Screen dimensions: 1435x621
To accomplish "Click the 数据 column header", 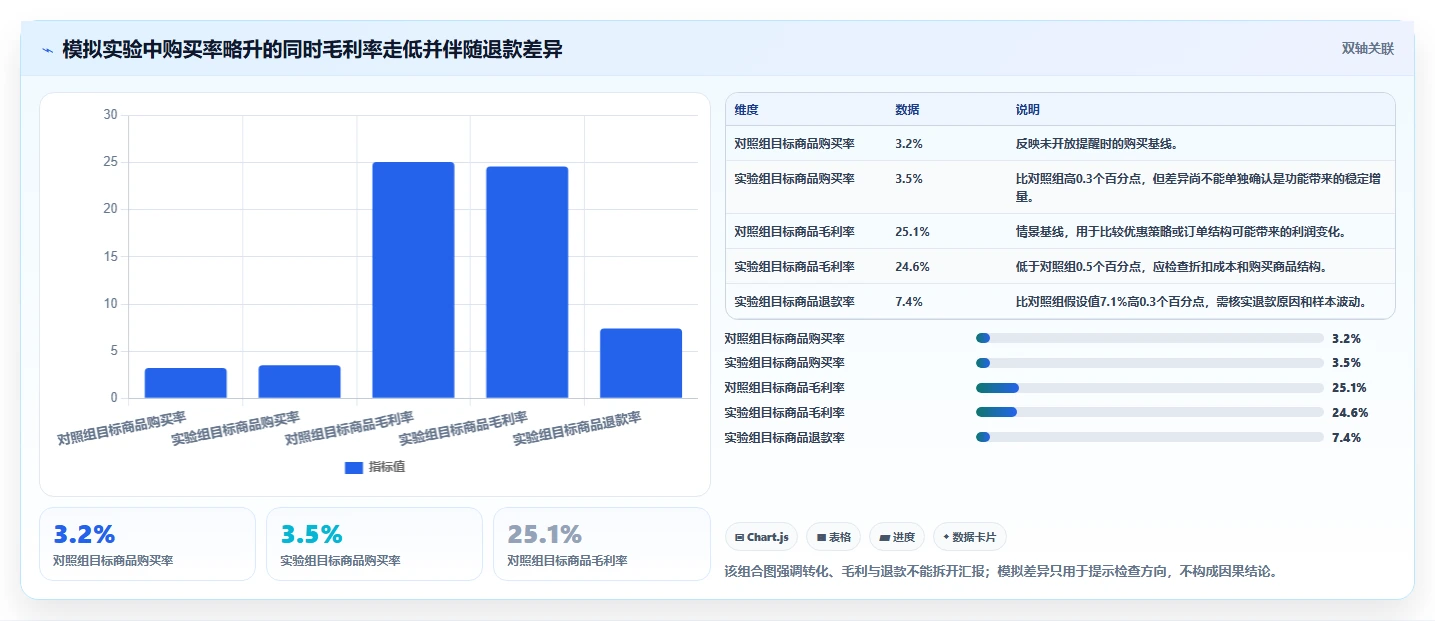I will pyautogui.click(x=908, y=110).
